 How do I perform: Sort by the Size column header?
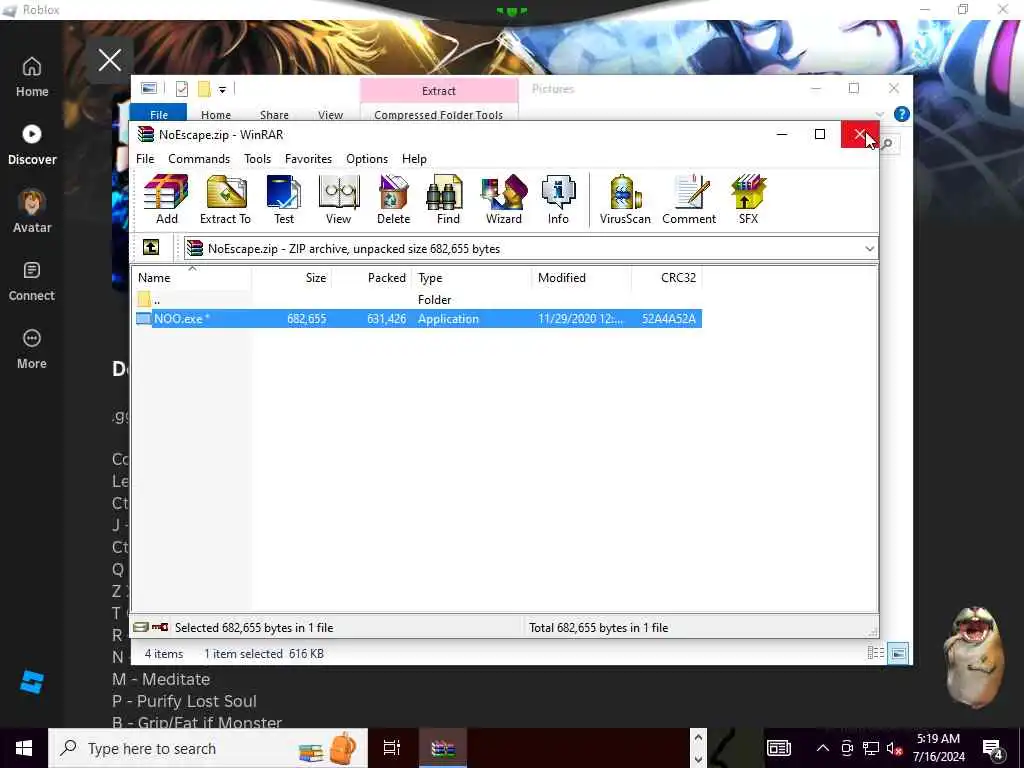tap(291, 278)
